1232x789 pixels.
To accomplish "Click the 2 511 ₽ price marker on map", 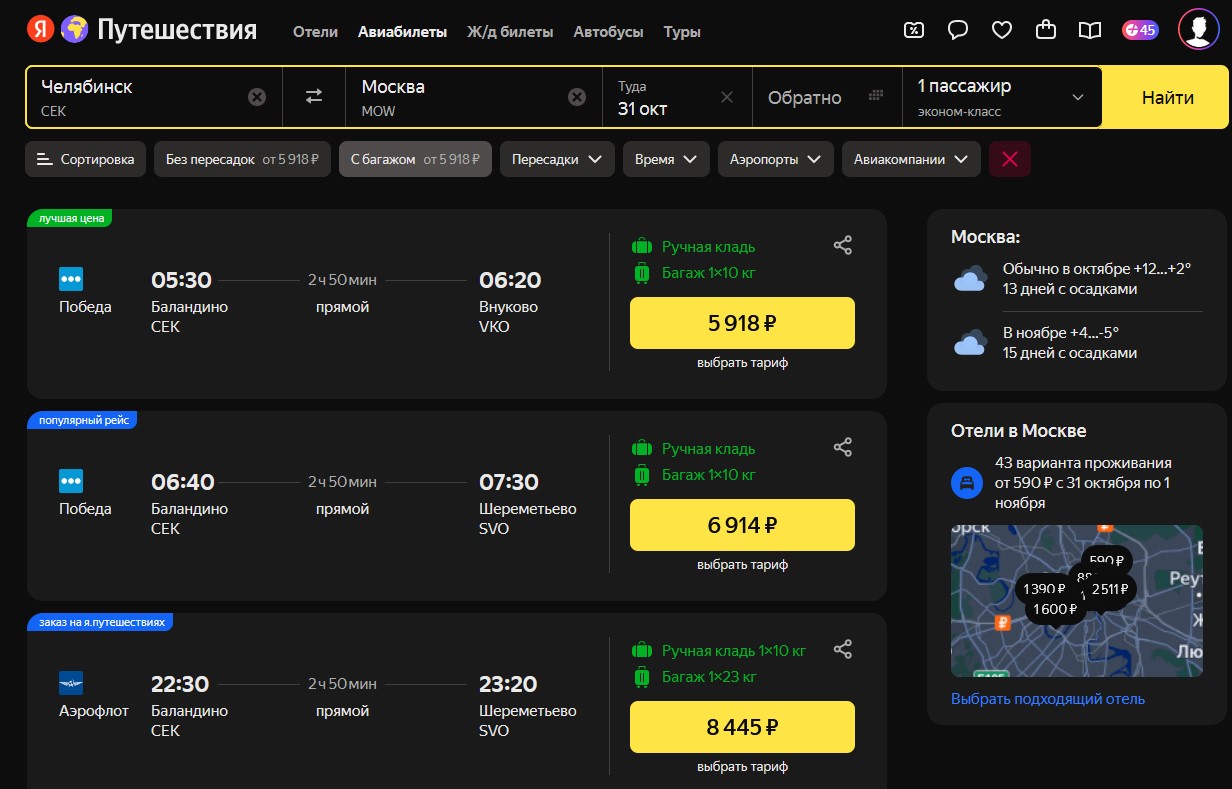I will coord(1110,589).
